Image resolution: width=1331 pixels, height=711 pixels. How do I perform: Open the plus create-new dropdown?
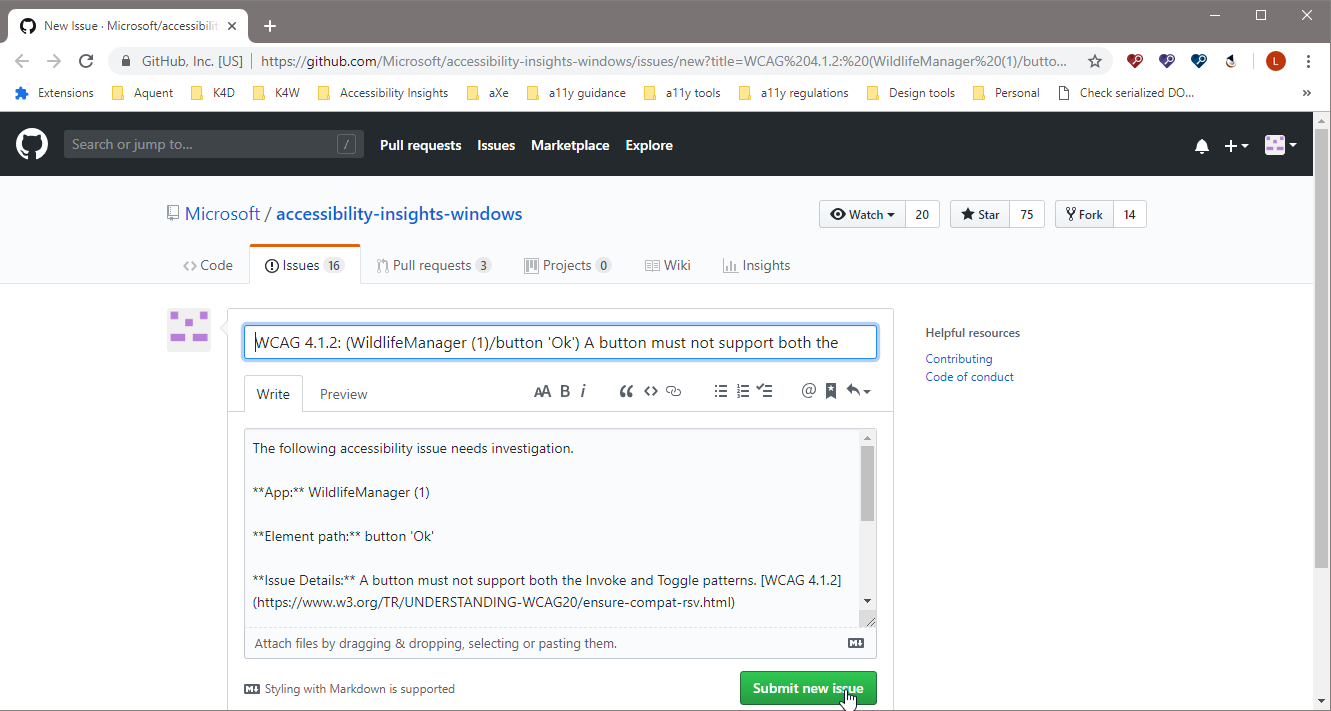coord(1236,146)
